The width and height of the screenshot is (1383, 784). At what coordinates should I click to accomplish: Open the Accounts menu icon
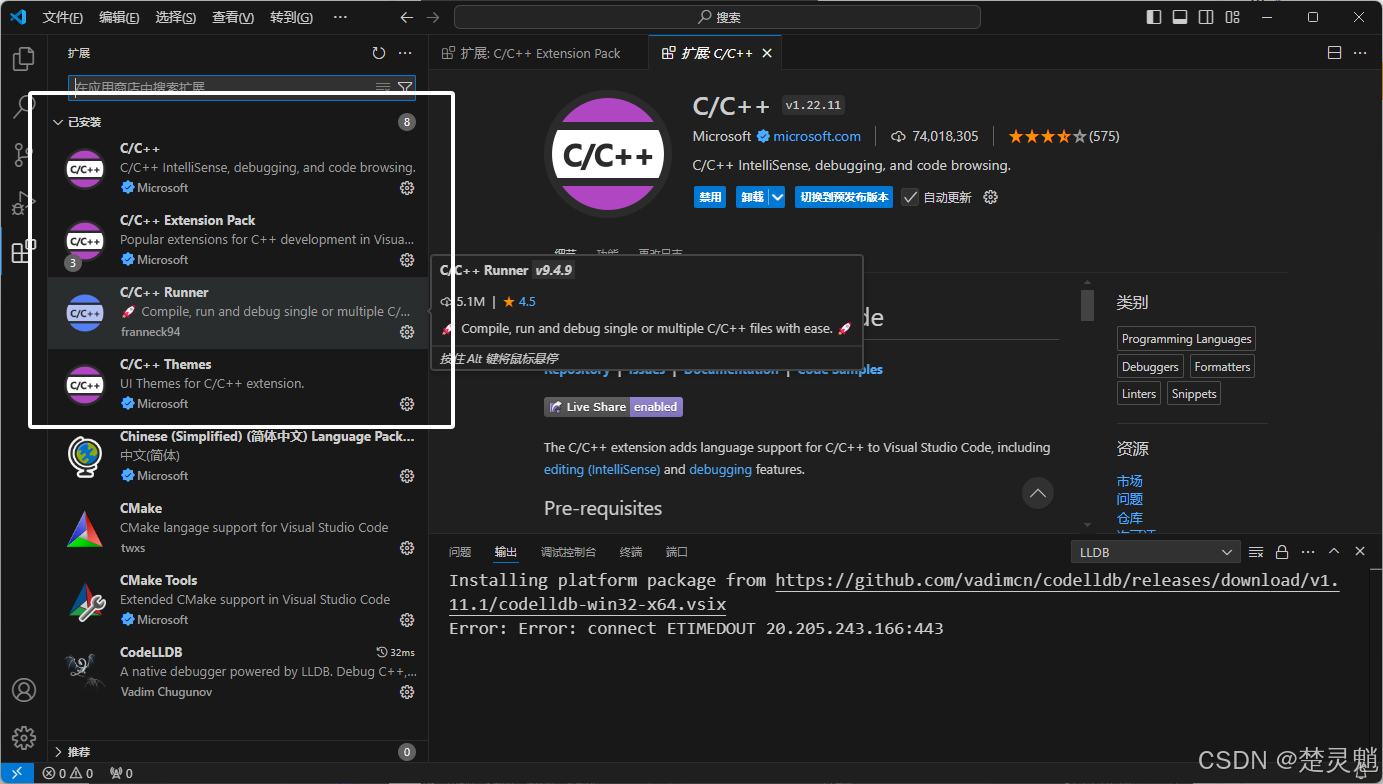(x=24, y=690)
